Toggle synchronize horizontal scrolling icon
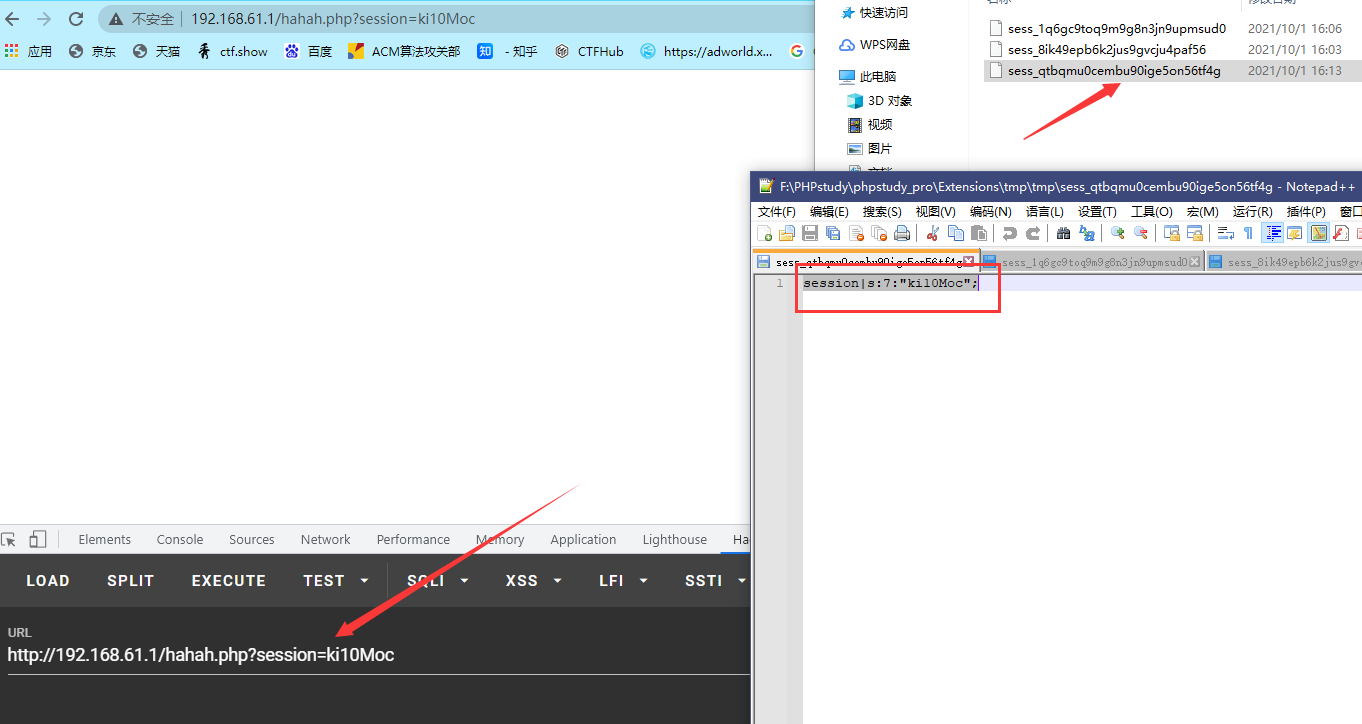 click(1195, 233)
